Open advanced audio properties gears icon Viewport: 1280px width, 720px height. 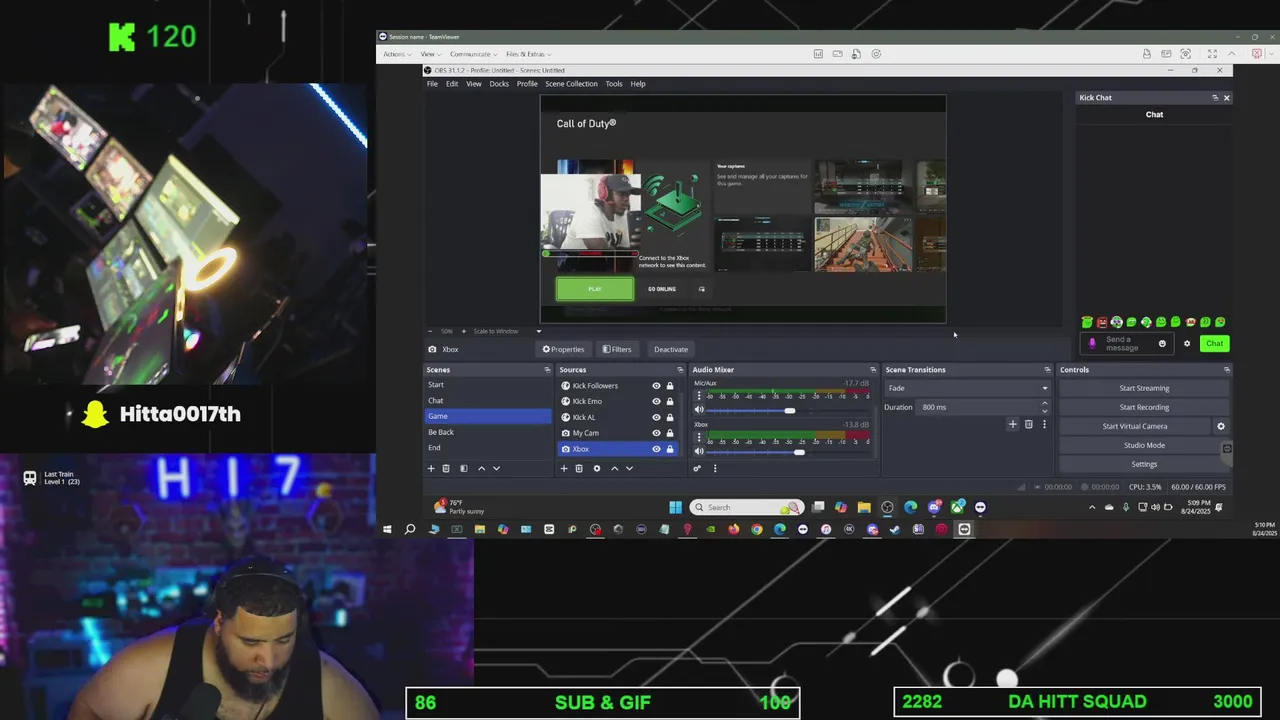697,468
